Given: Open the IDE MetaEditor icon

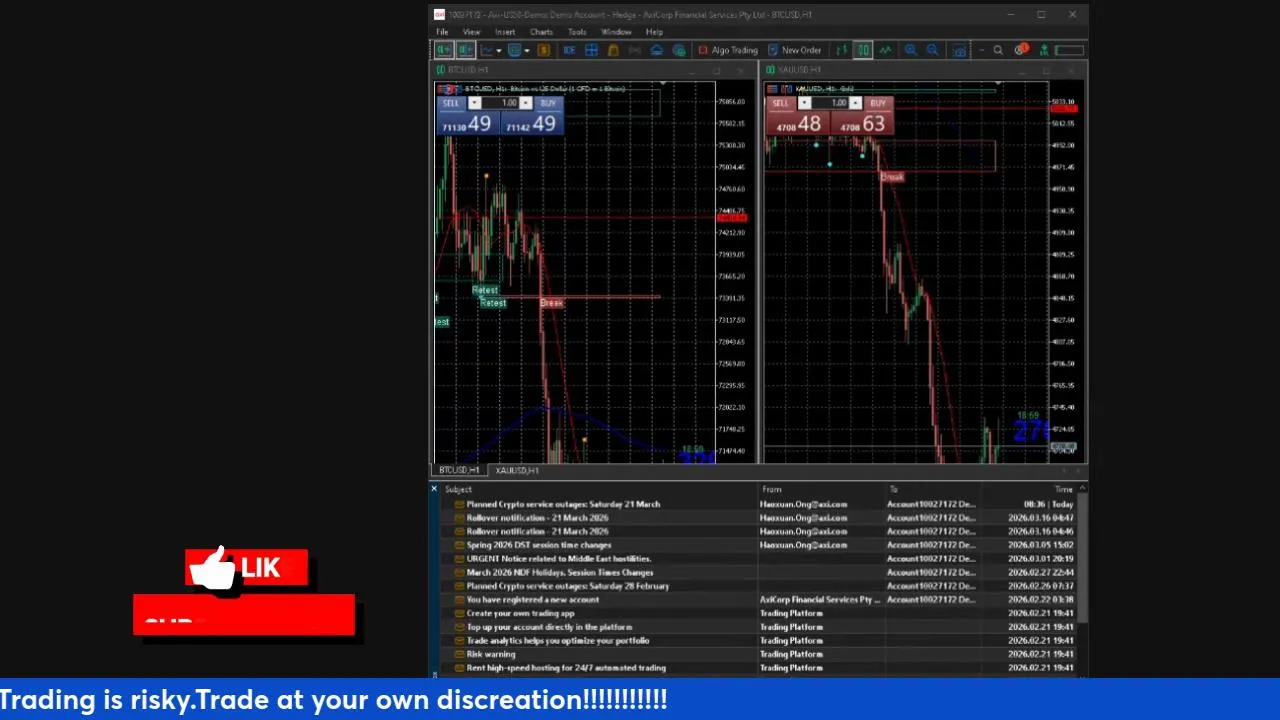Looking at the screenshot, I should click(569, 50).
